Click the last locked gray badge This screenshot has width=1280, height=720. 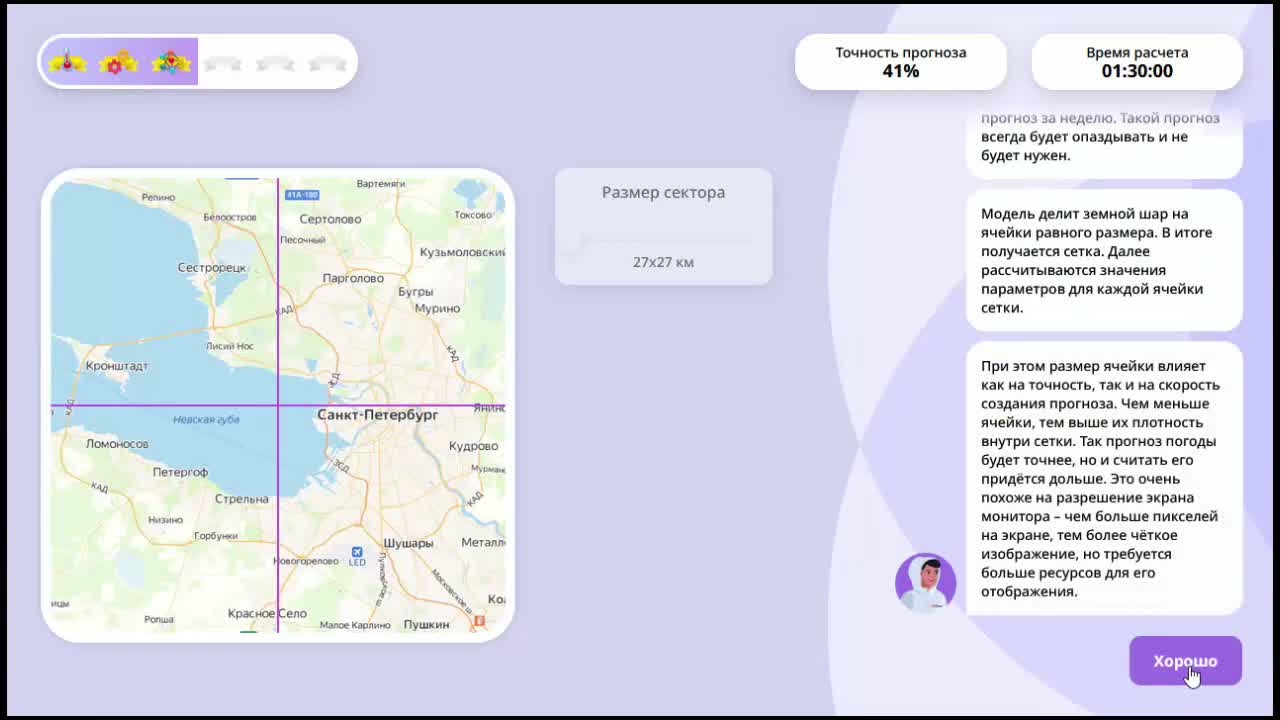coord(327,63)
